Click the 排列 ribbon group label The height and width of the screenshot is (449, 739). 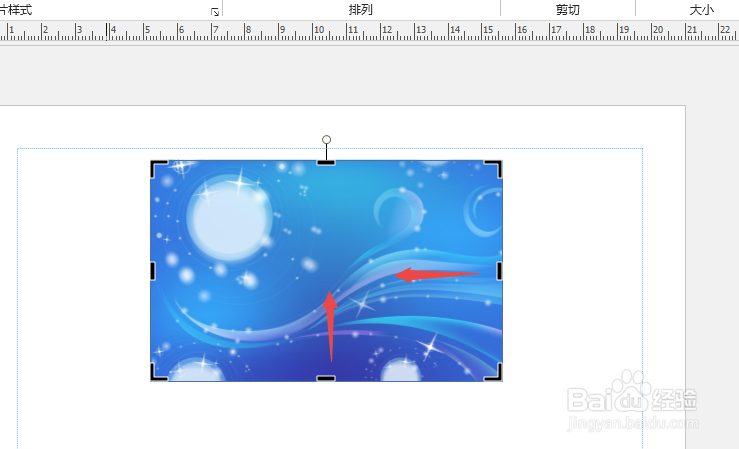[x=361, y=10]
